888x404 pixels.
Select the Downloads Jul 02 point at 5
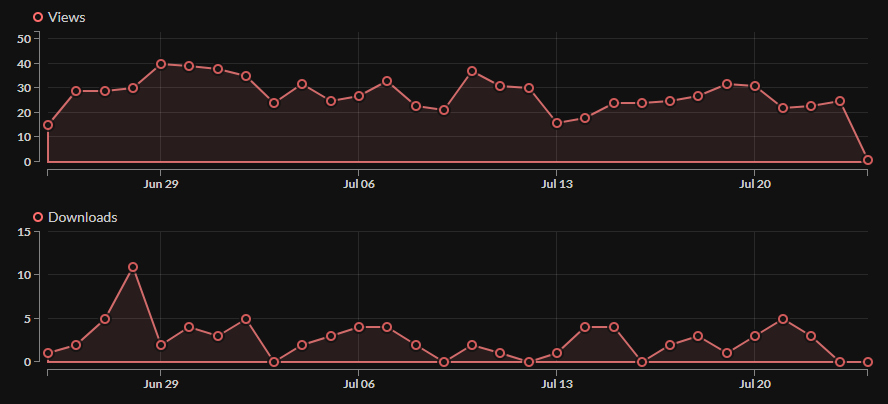[245, 319]
